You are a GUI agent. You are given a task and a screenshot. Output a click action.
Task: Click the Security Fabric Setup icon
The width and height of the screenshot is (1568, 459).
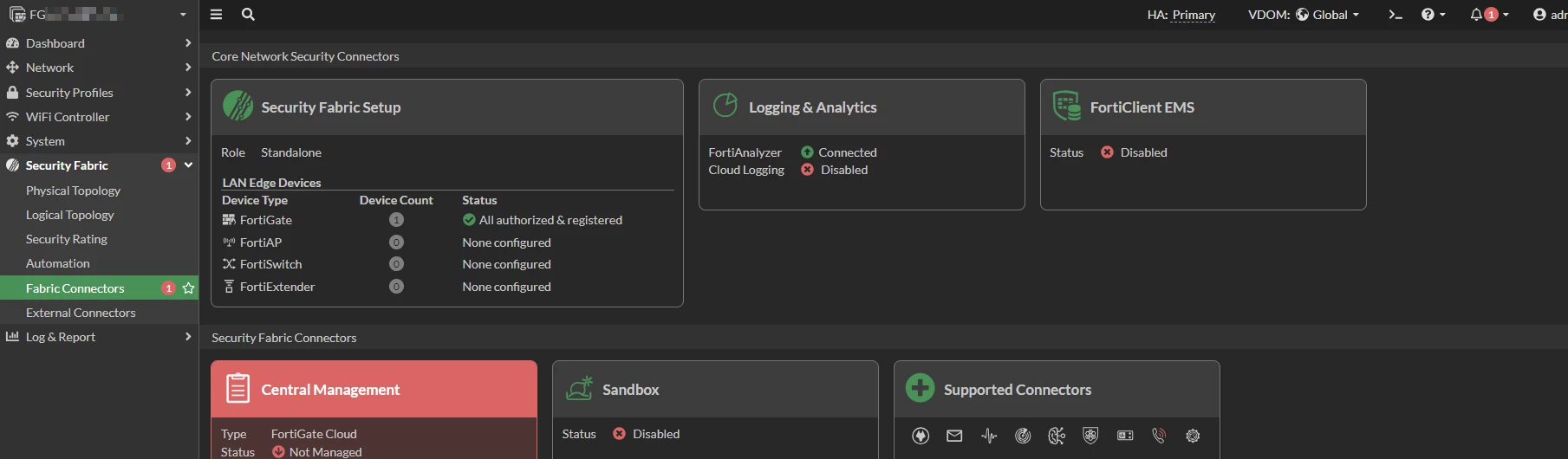coord(237,107)
